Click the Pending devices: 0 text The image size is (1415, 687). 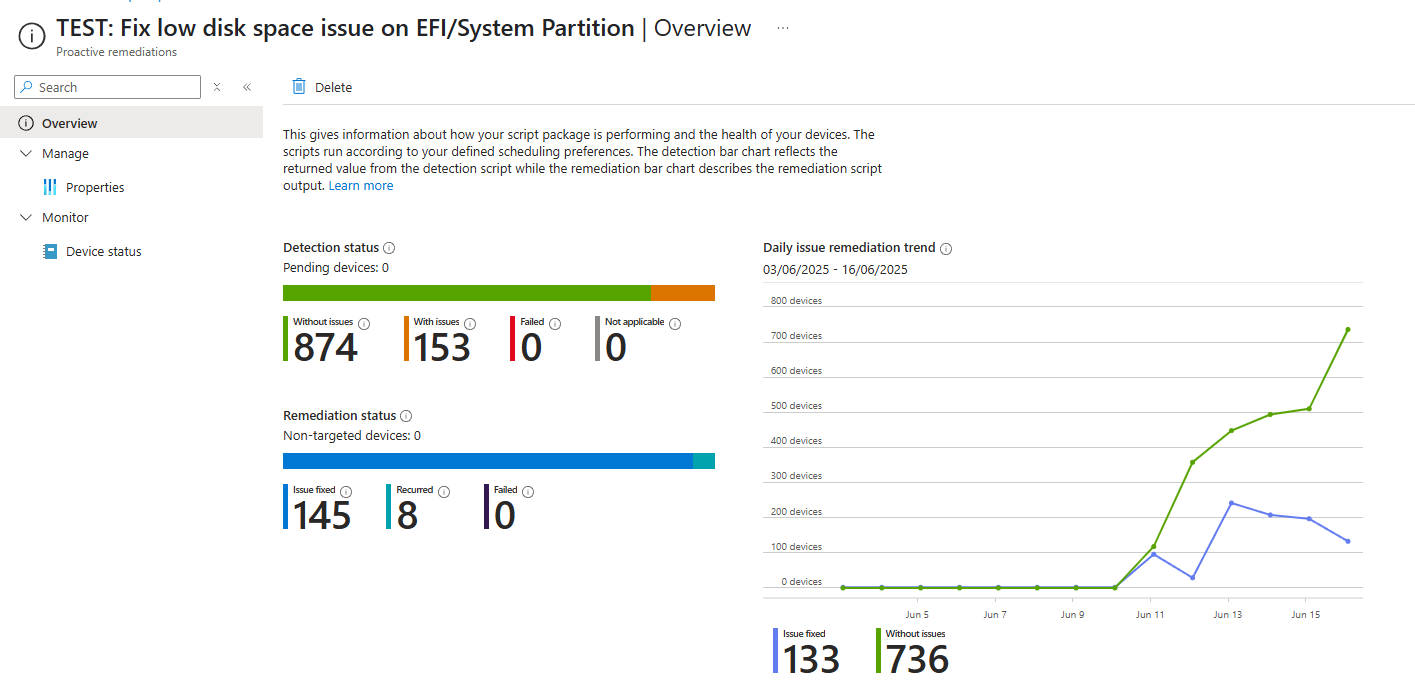[336, 268]
